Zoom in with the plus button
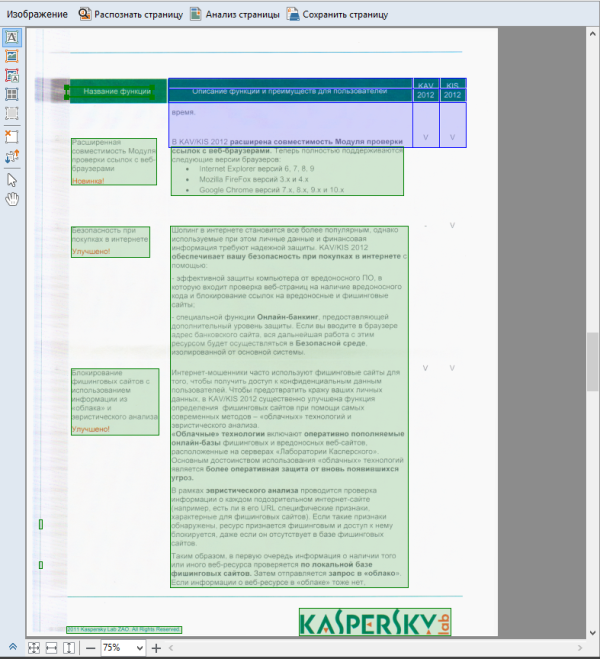Viewport: 600px width, 659px height. (156, 648)
